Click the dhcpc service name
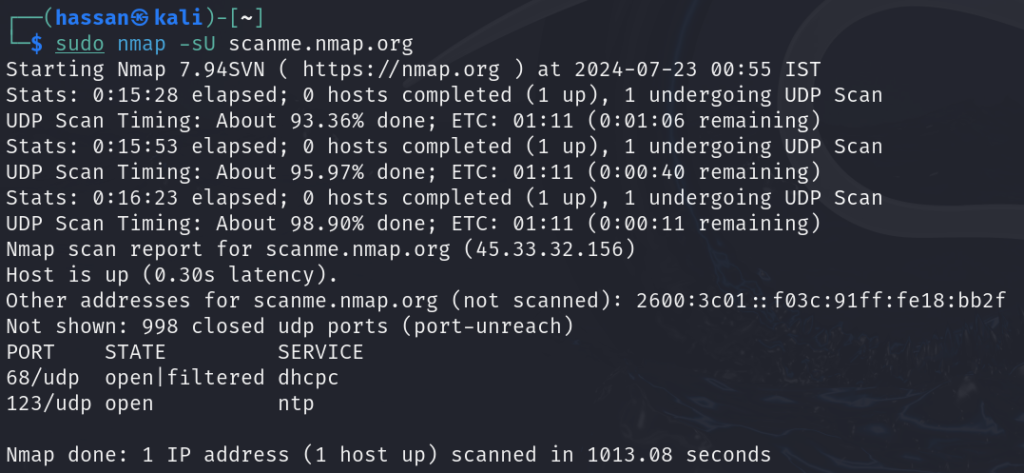This screenshot has height=473, width=1024. [x=308, y=378]
